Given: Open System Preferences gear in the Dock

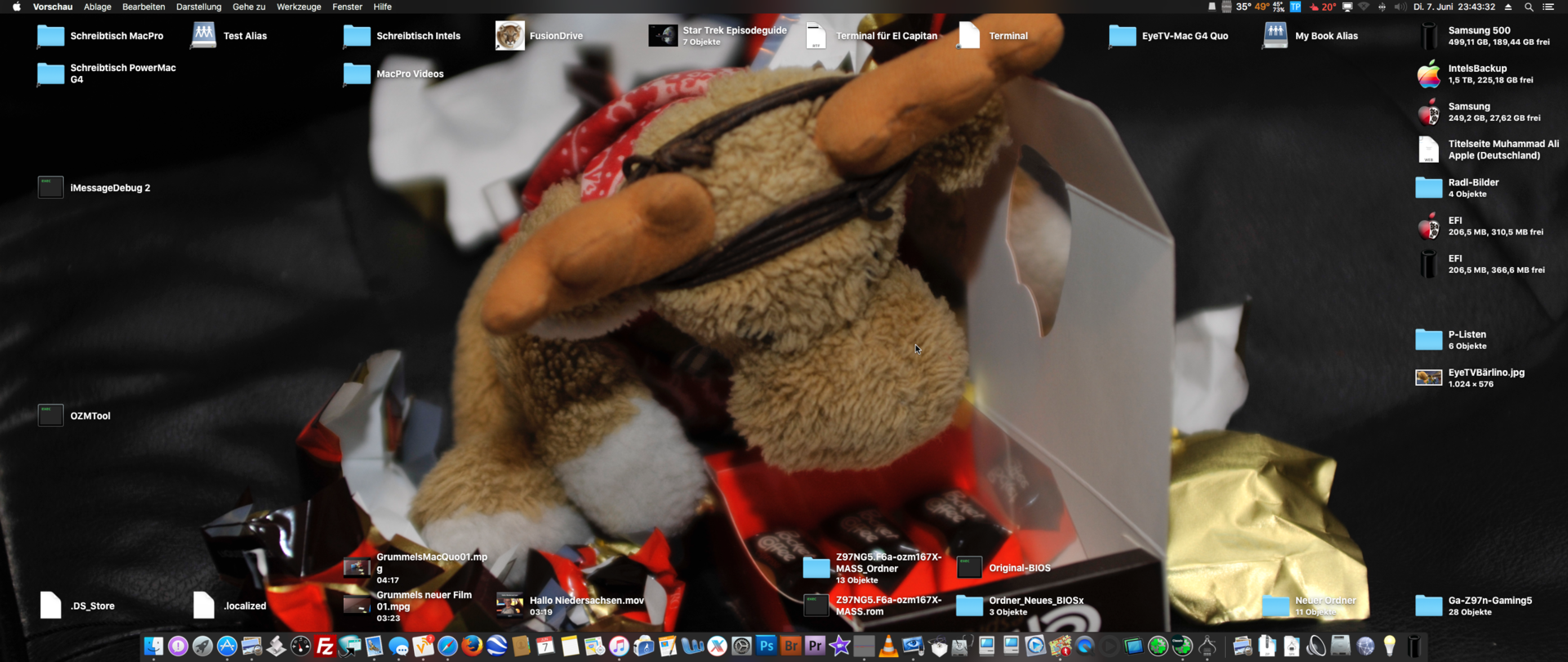Looking at the screenshot, I should [742, 646].
